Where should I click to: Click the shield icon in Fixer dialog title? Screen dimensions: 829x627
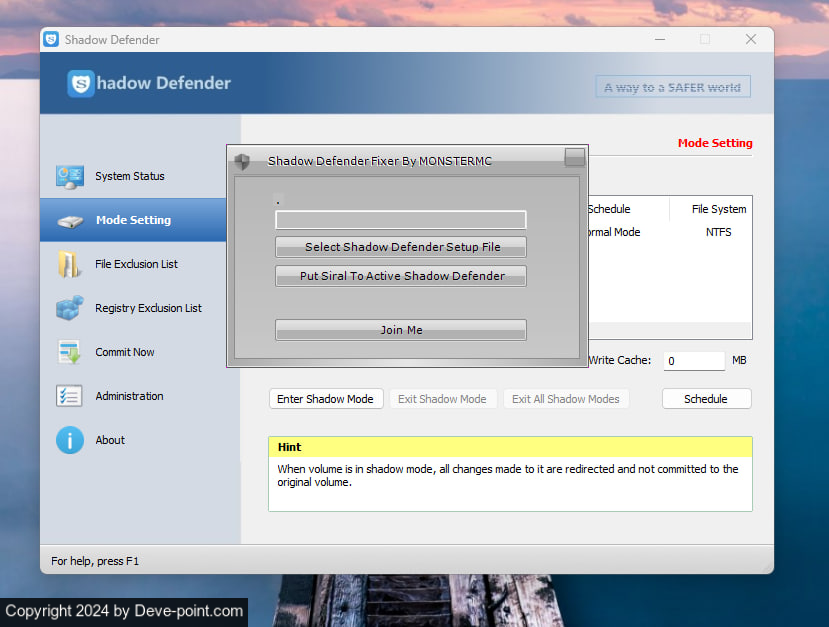(x=243, y=161)
